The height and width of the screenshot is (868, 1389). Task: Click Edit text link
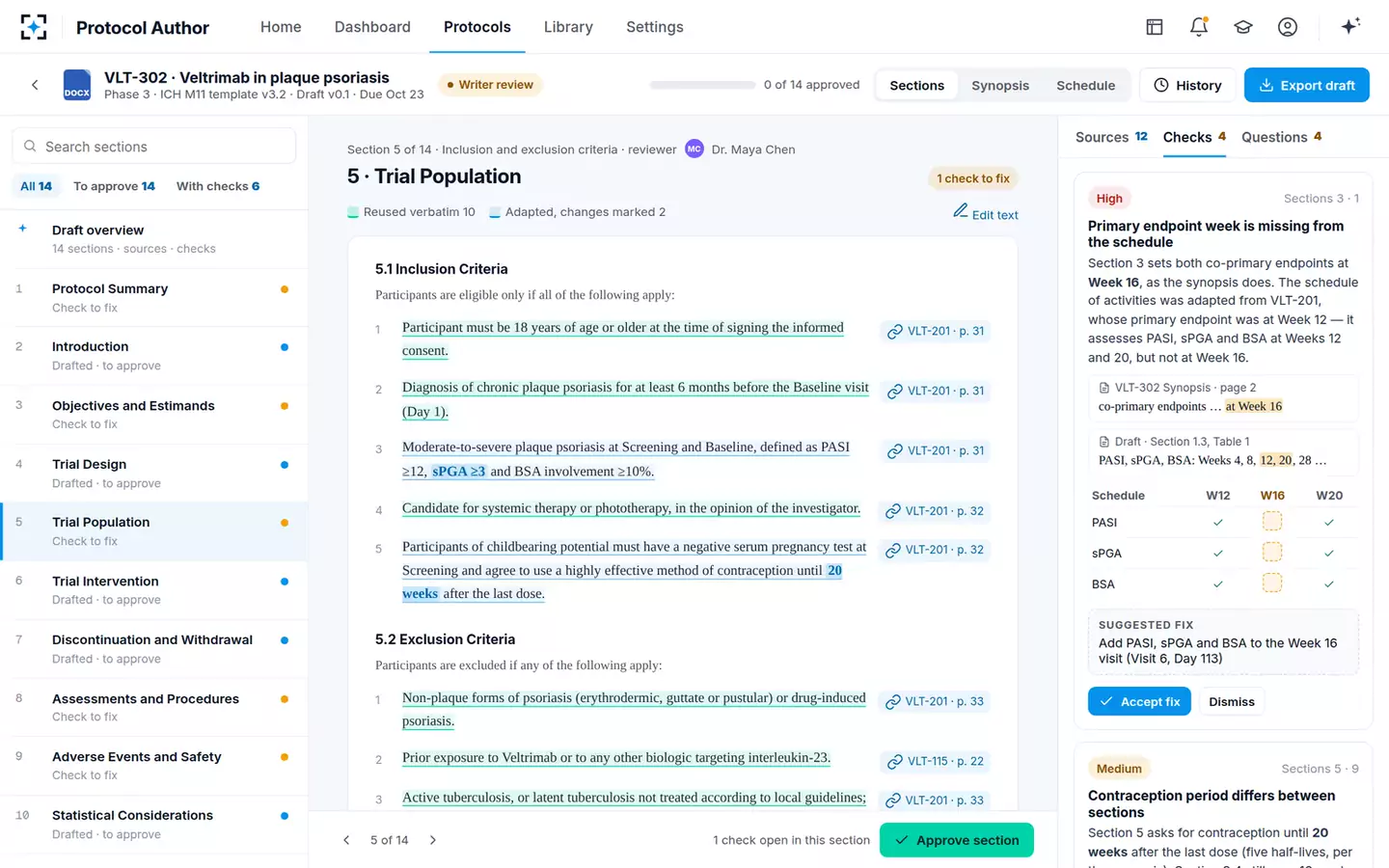(x=986, y=213)
